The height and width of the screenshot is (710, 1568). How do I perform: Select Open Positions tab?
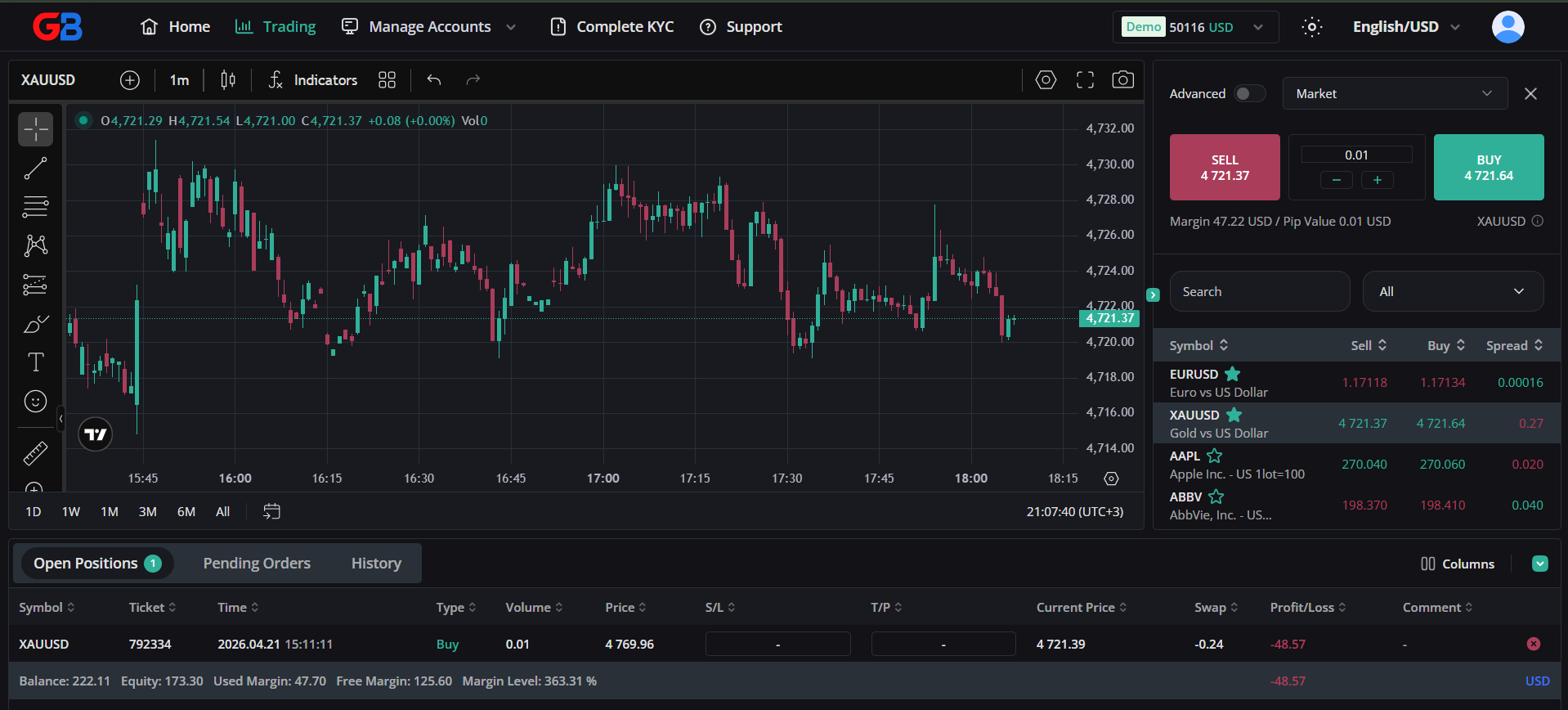click(x=96, y=564)
